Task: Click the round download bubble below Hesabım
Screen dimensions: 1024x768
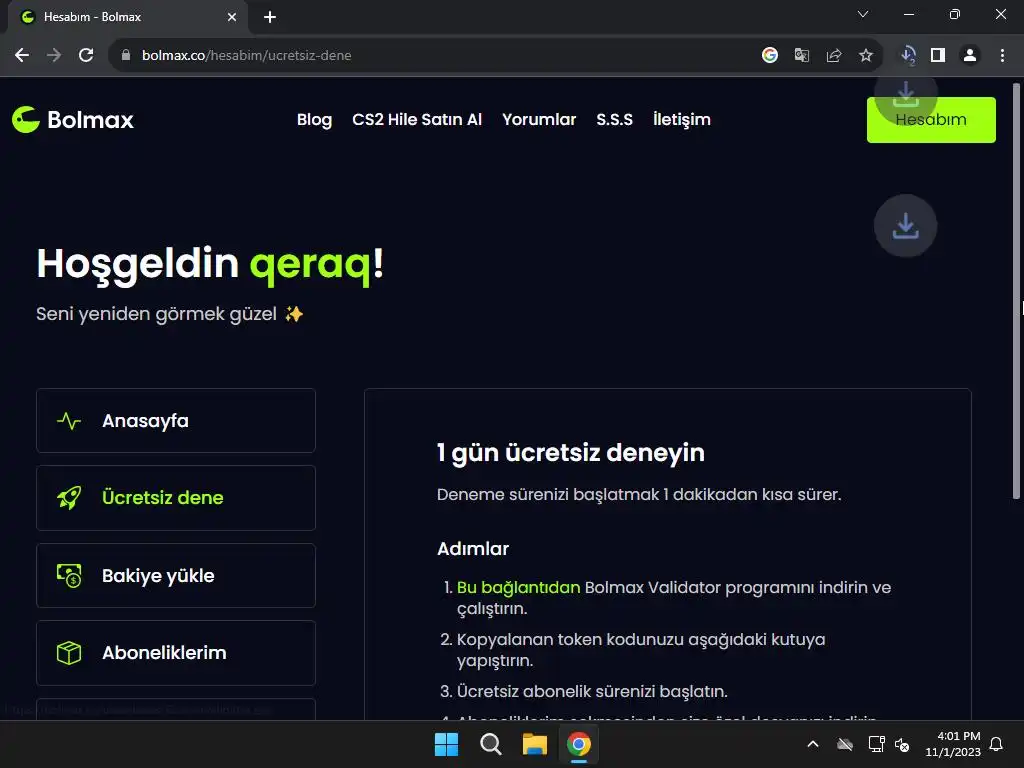Action: click(905, 226)
